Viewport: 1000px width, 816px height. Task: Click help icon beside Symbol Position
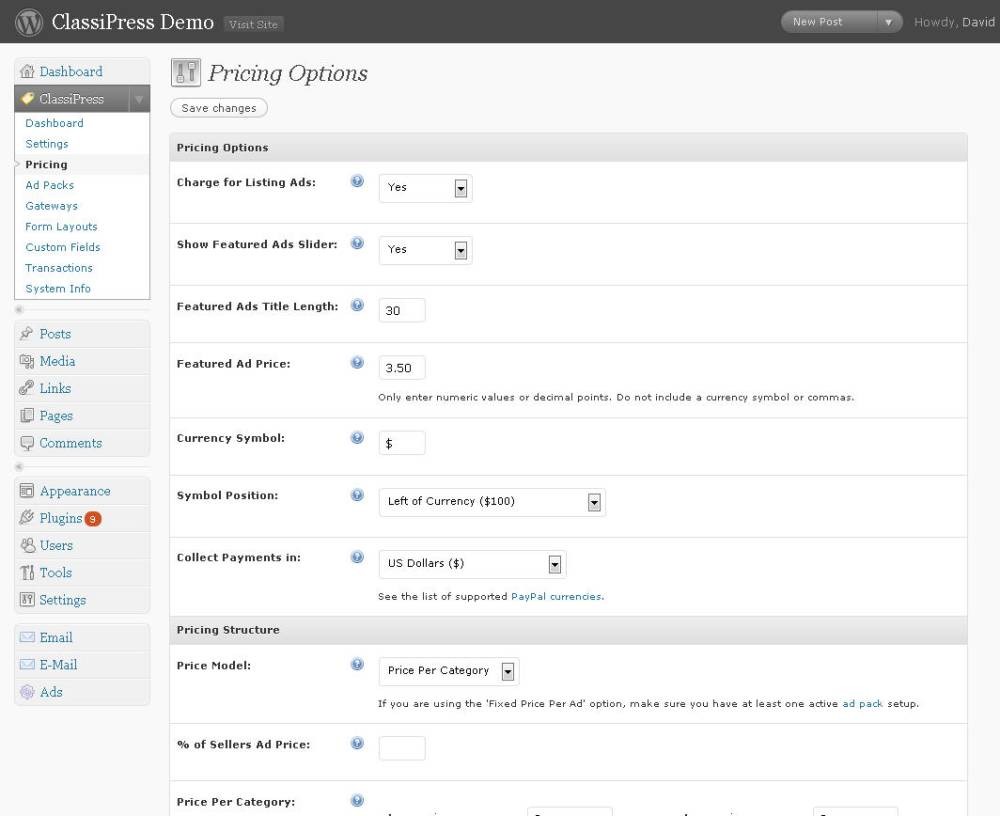pos(357,495)
